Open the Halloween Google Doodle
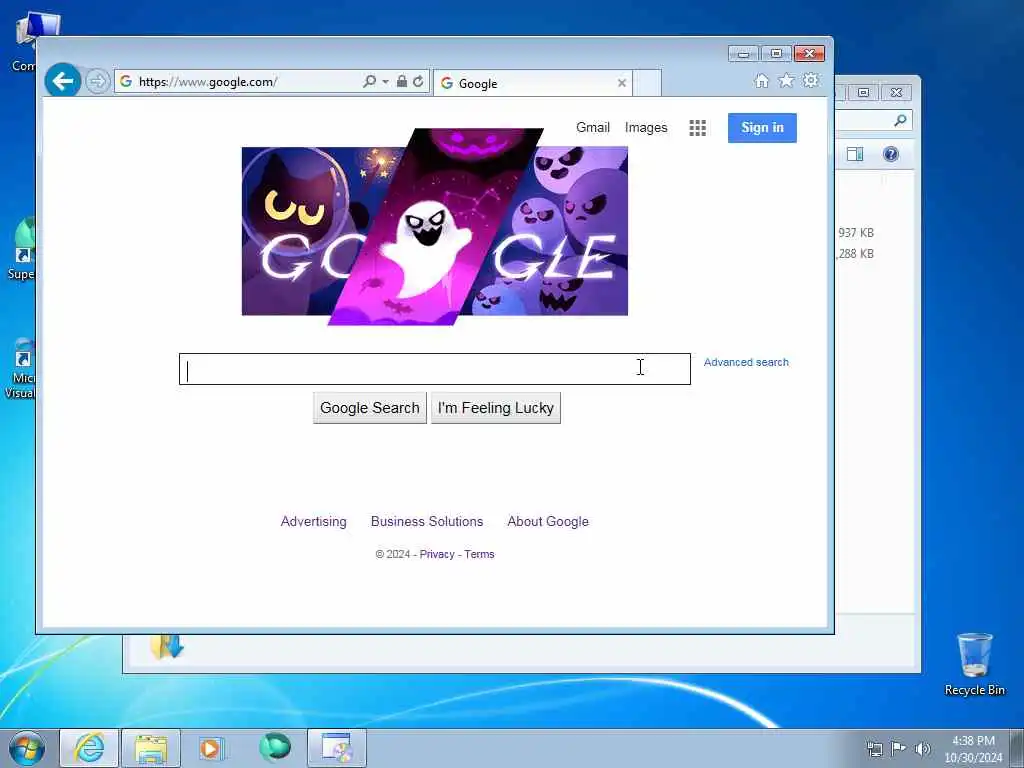1024x768 pixels. click(x=435, y=226)
